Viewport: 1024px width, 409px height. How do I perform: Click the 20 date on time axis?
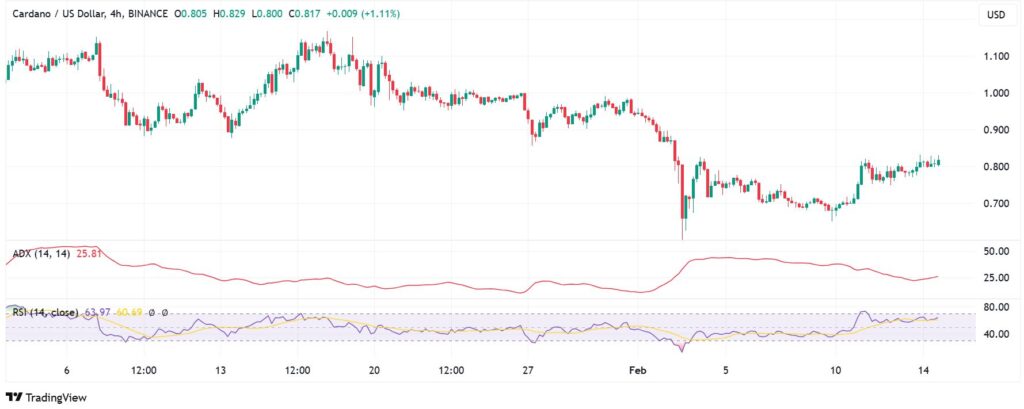374,370
